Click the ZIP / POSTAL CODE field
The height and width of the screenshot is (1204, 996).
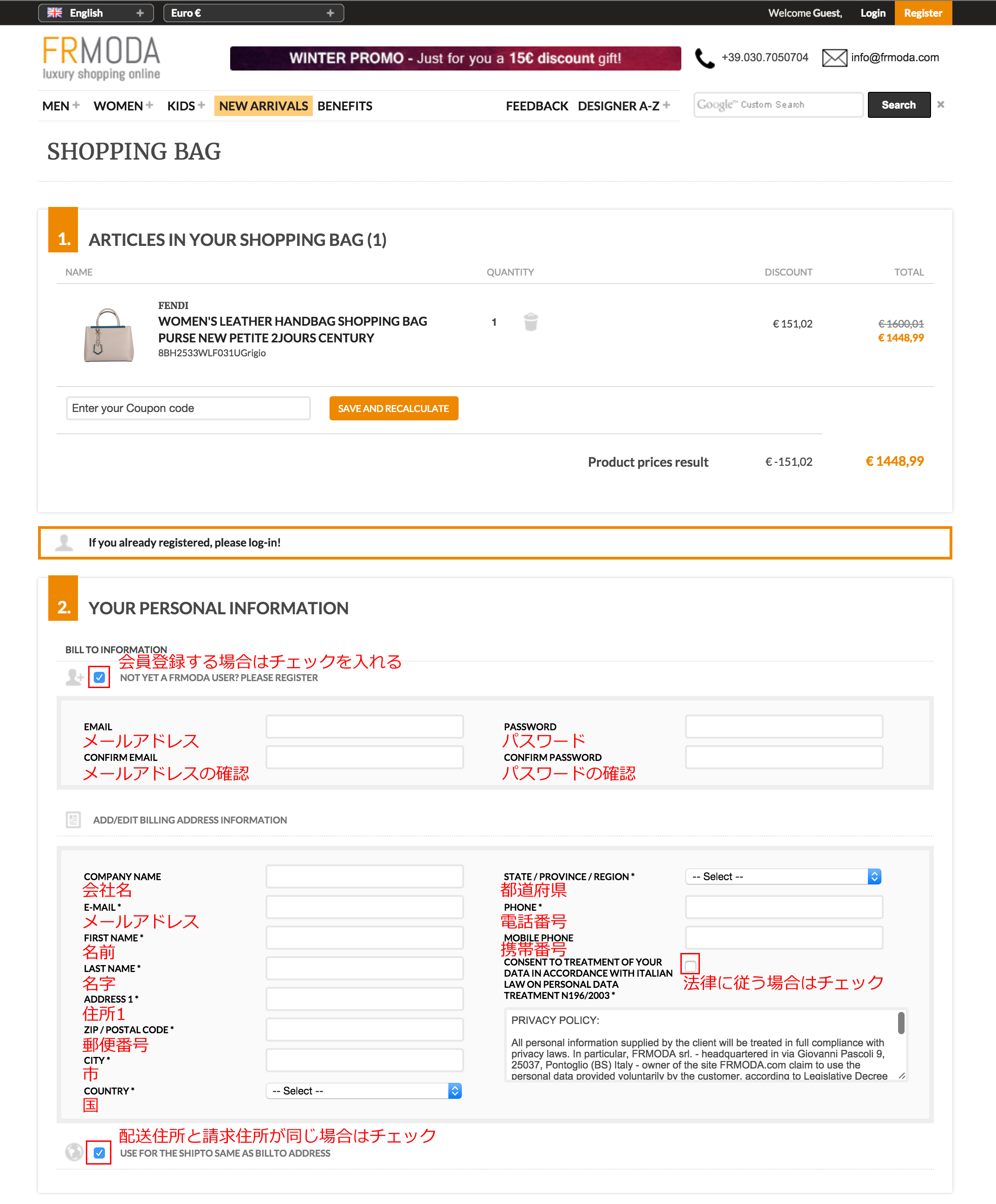coord(365,1029)
